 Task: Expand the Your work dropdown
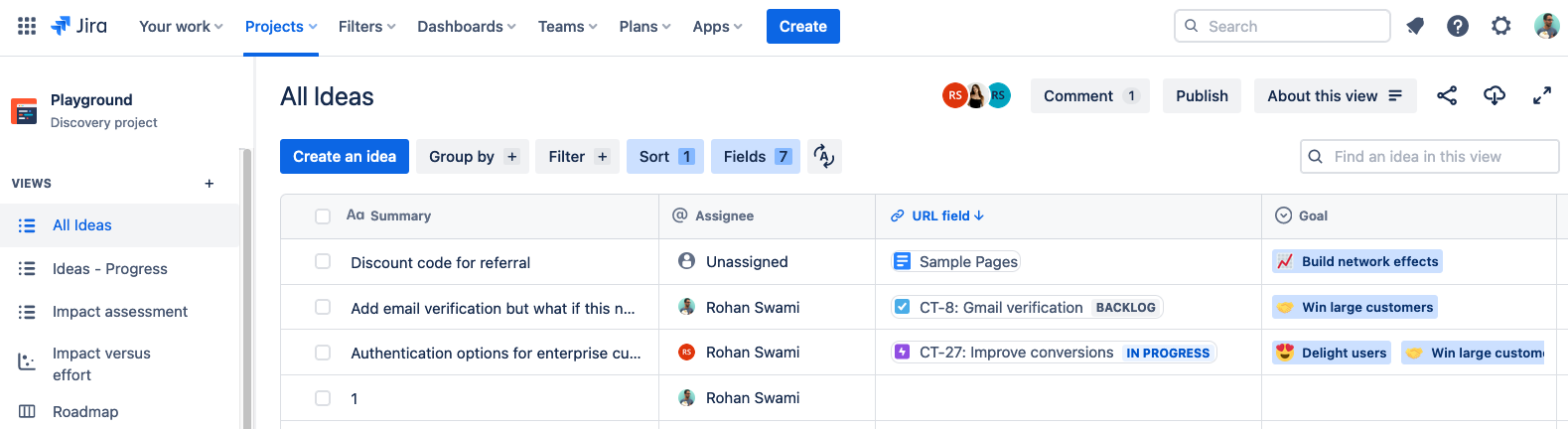pyautogui.click(x=181, y=27)
